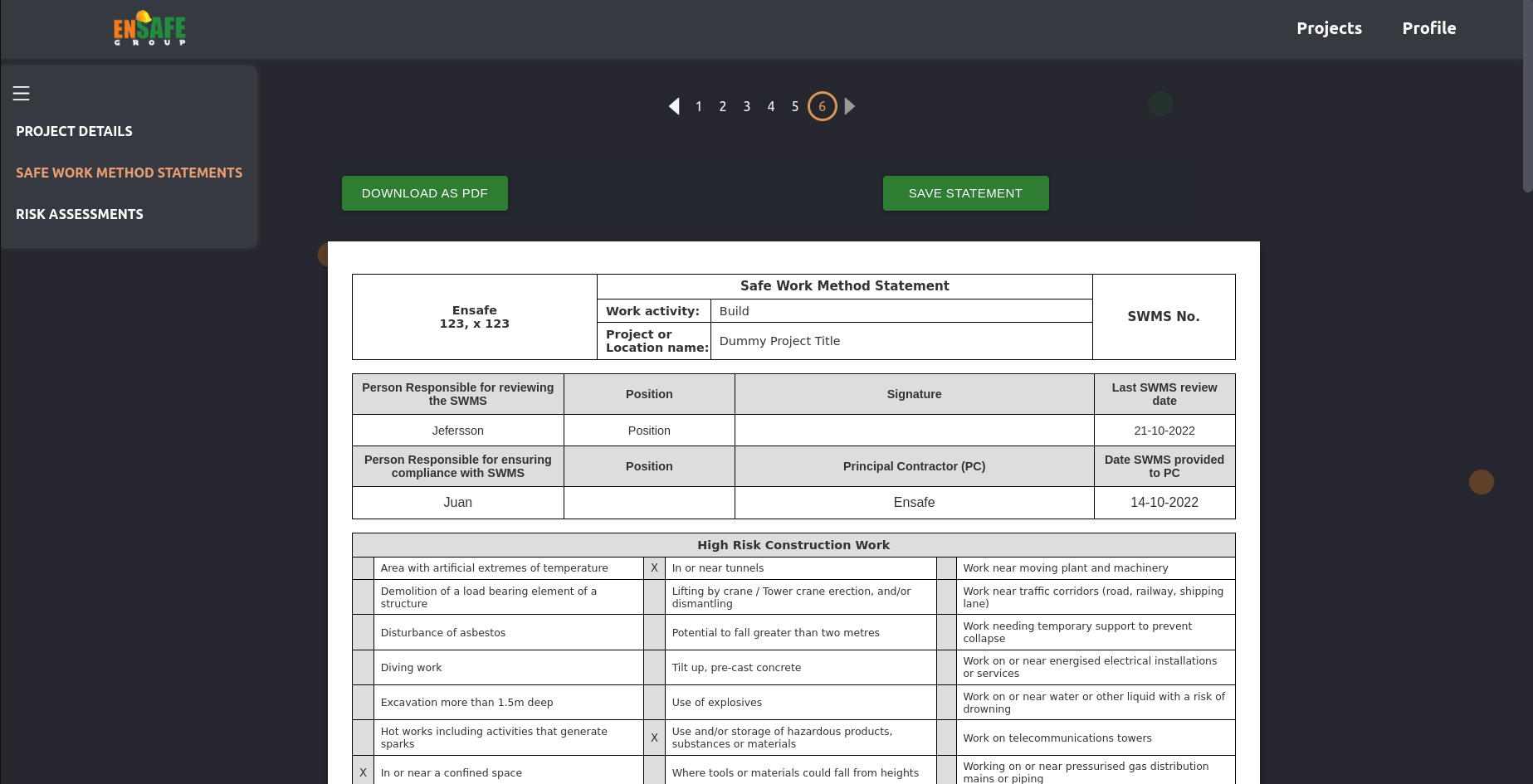Click Save Statement button
The height and width of the screenshot is (784, 1533).
pyautogui.click(x=965, y=193)
